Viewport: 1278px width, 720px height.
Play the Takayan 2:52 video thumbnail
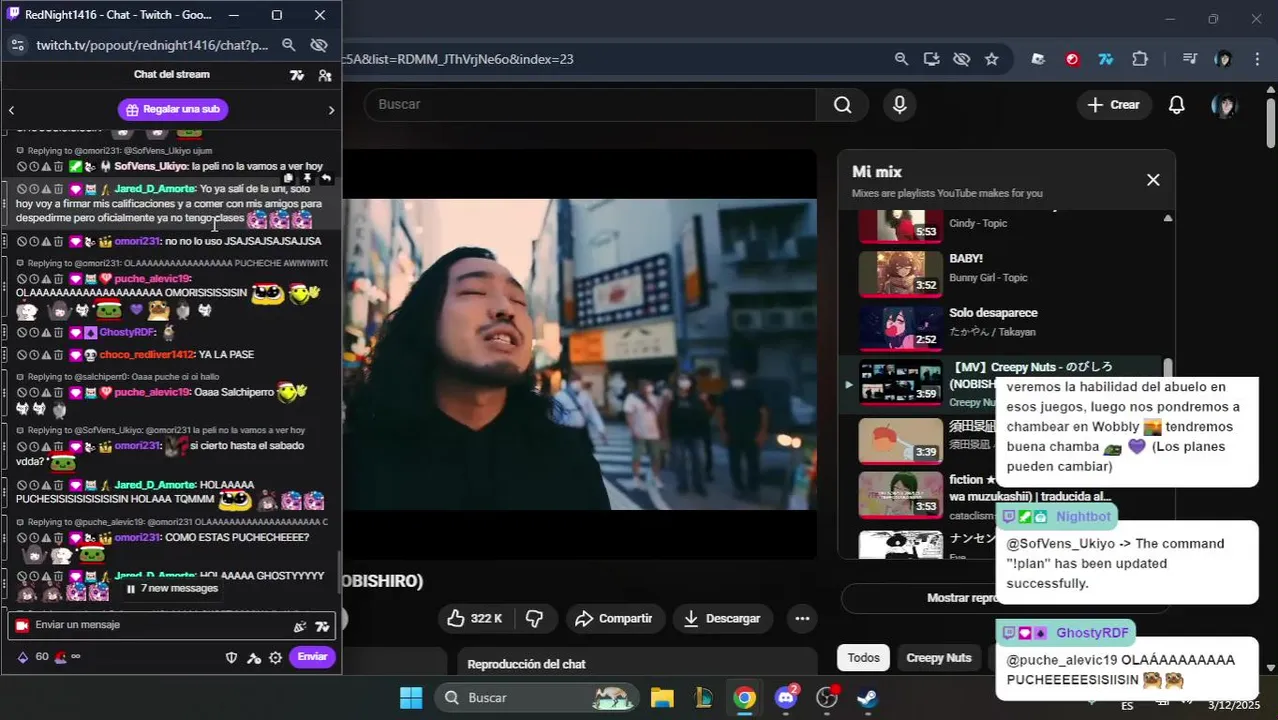(900, 327)
